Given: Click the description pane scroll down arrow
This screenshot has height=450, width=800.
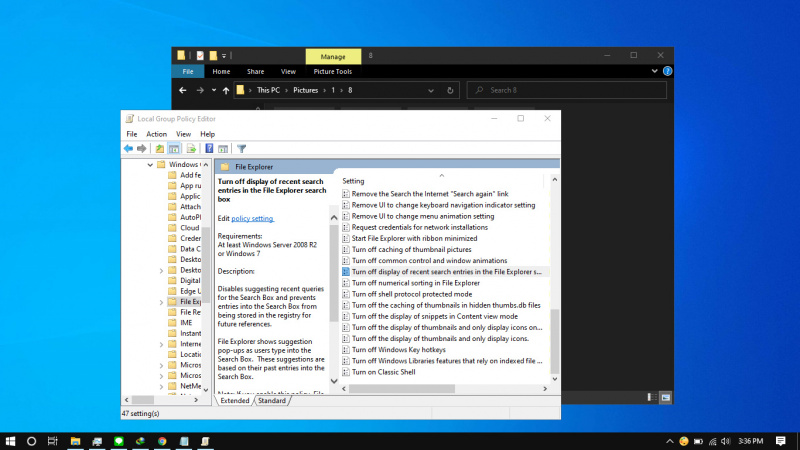Looking at the screenshot, I should [334, 381].
